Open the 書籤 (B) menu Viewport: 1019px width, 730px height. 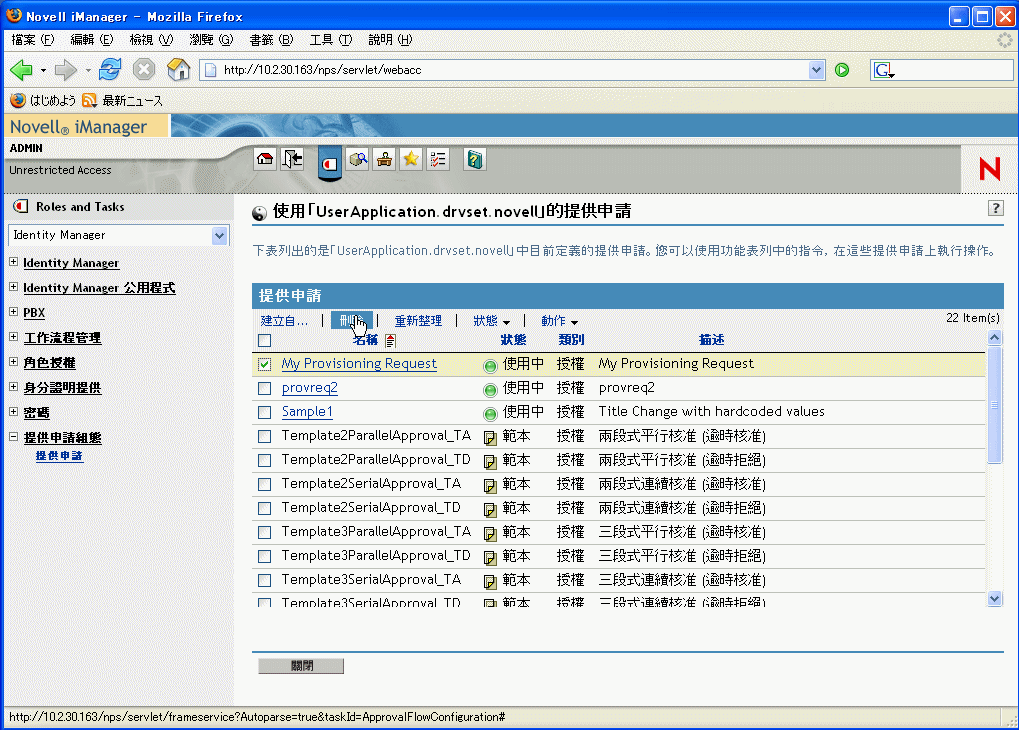(272, 40)
